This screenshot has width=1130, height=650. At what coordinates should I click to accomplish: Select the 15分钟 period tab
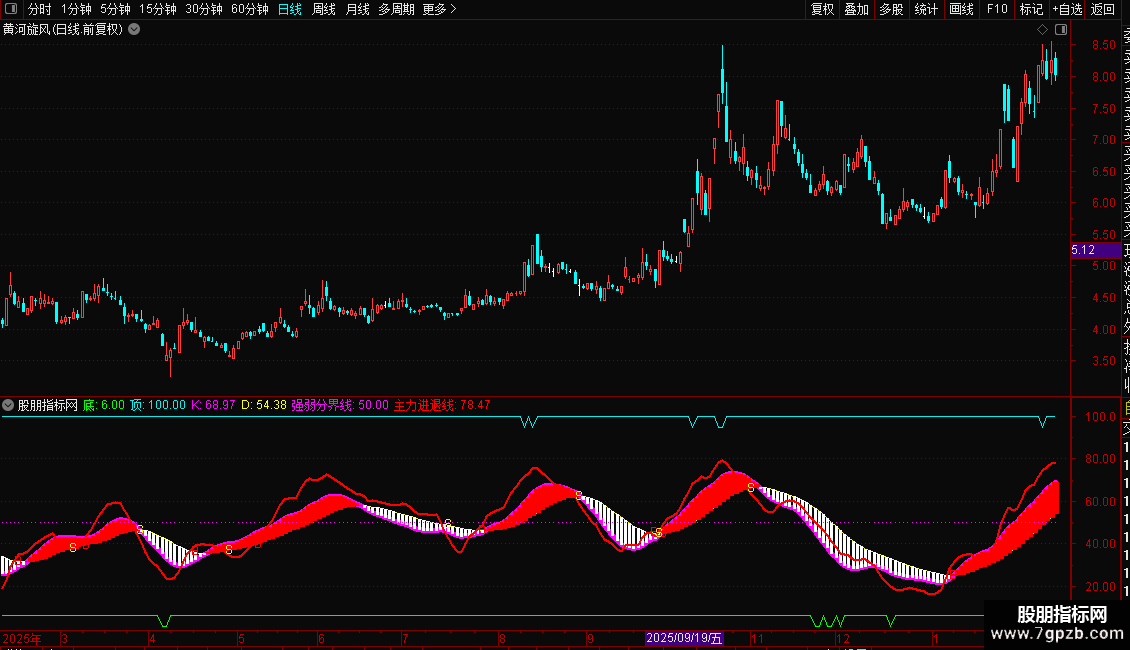pos(157,9)
